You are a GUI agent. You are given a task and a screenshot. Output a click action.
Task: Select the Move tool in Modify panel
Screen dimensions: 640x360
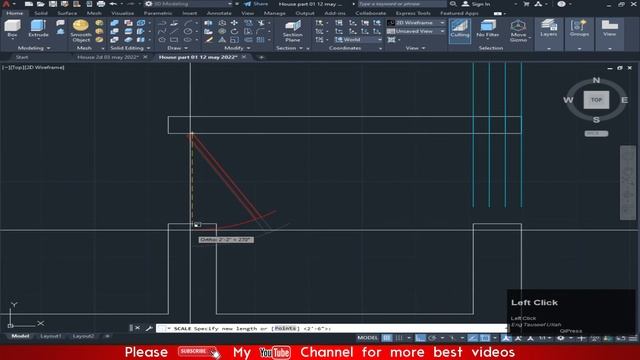(234, 23)
